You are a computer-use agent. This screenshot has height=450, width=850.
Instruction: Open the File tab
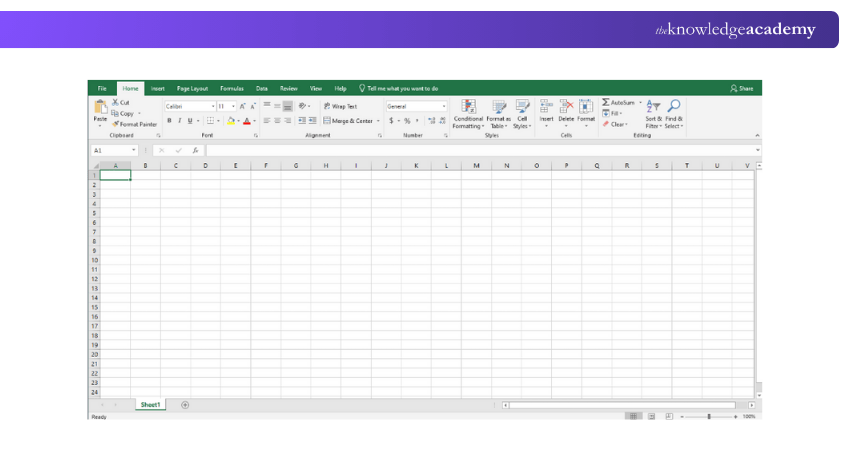click(x=102, y=88)
